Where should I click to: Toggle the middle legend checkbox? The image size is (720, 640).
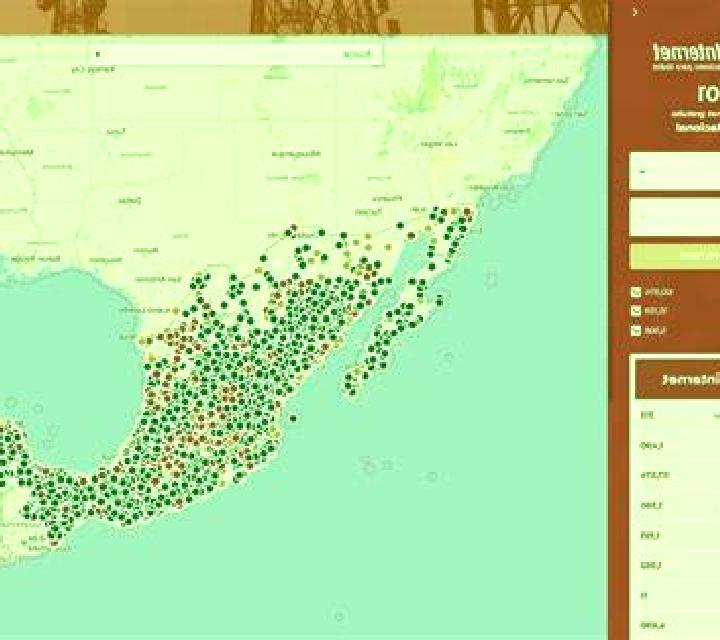click(x=636, y=311)
